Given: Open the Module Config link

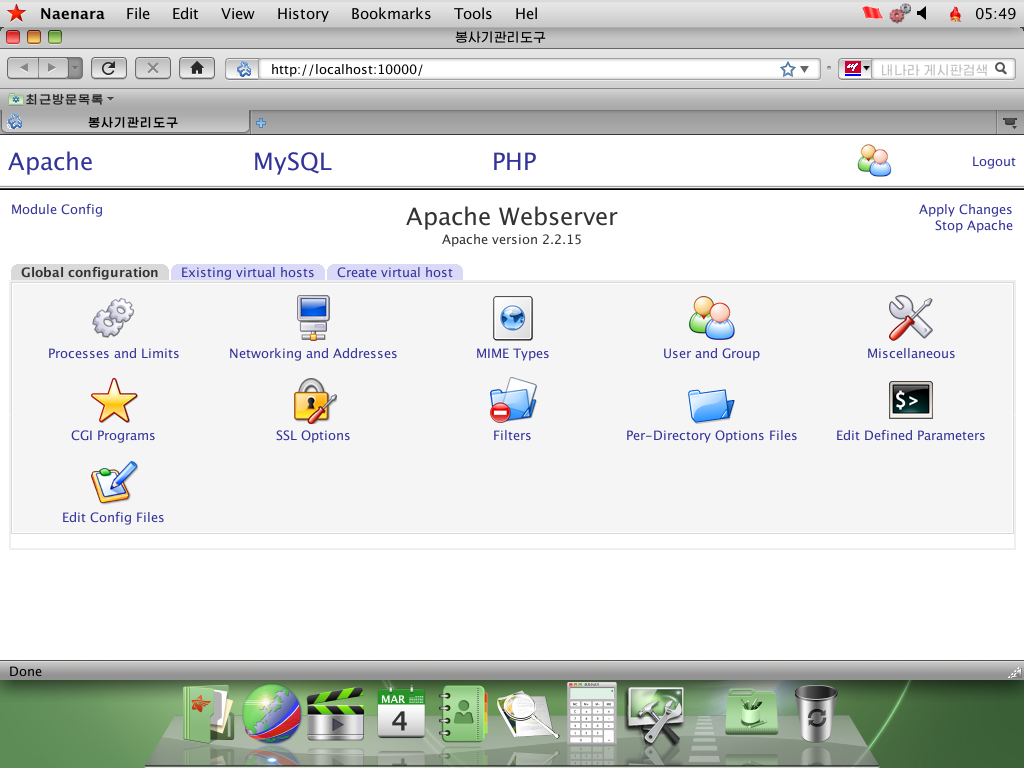Looking at the screenshot, I should point(57,210).
